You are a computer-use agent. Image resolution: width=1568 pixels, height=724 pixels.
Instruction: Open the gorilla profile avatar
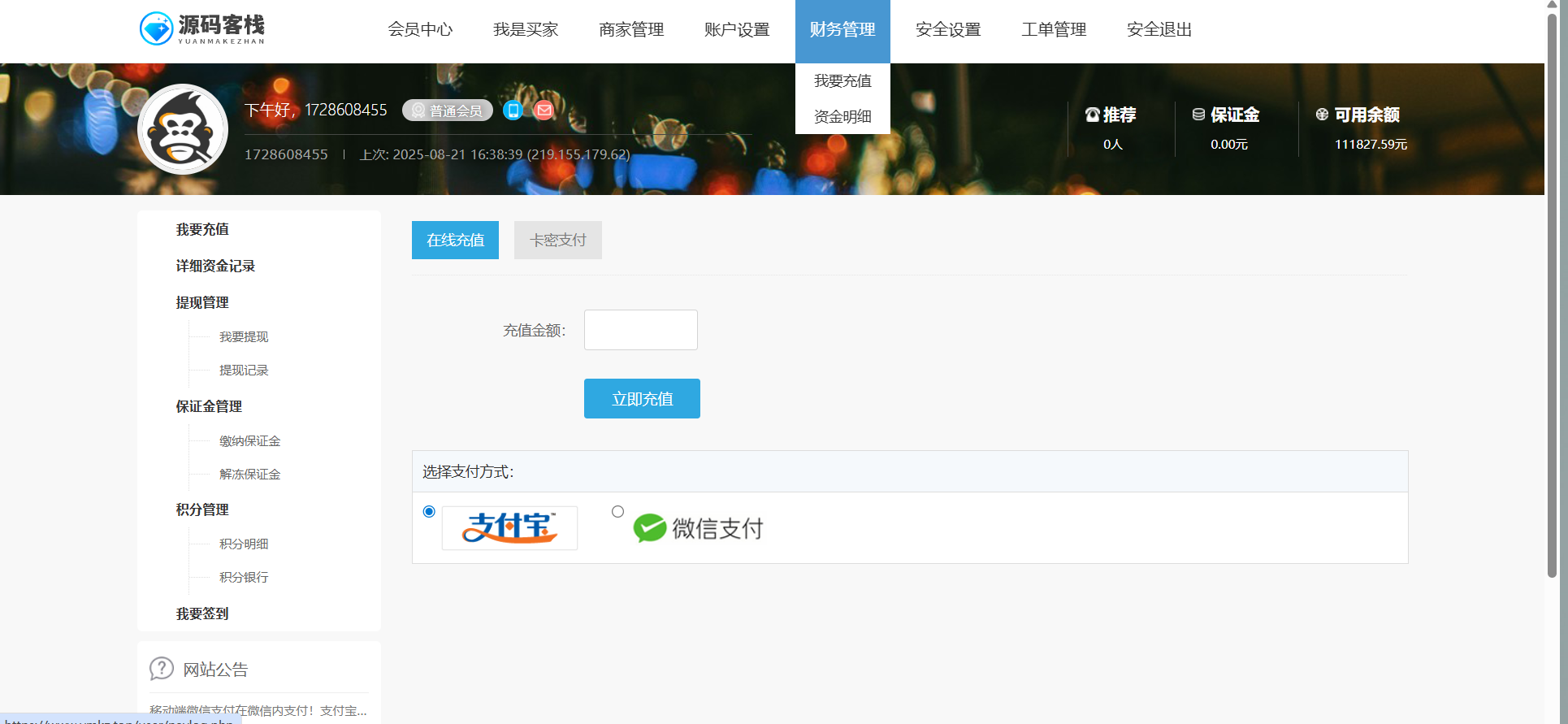[183, 129]
